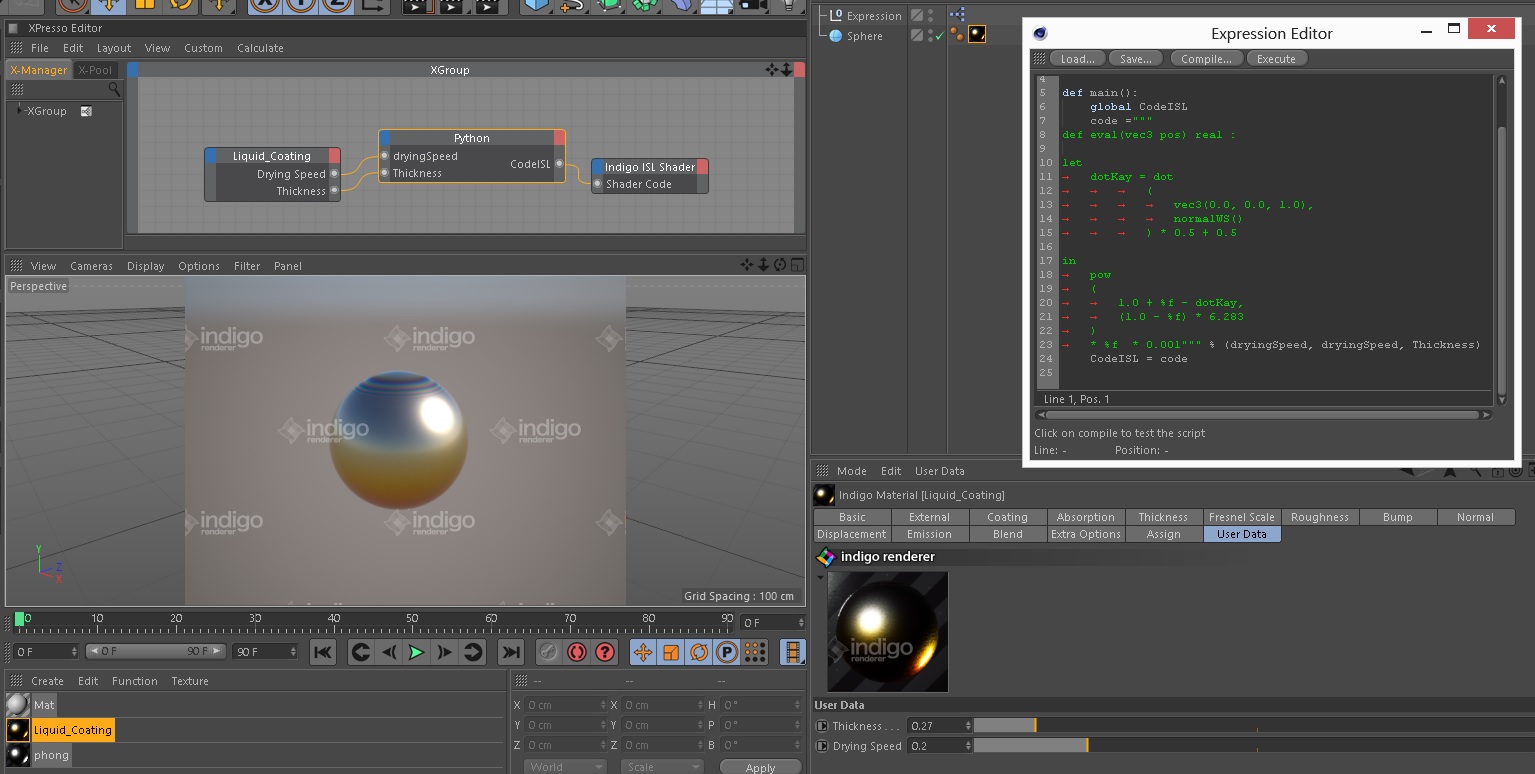Click the viewport move camera icon
This screenshot has height=774, width=1535.
coord(747,265)
